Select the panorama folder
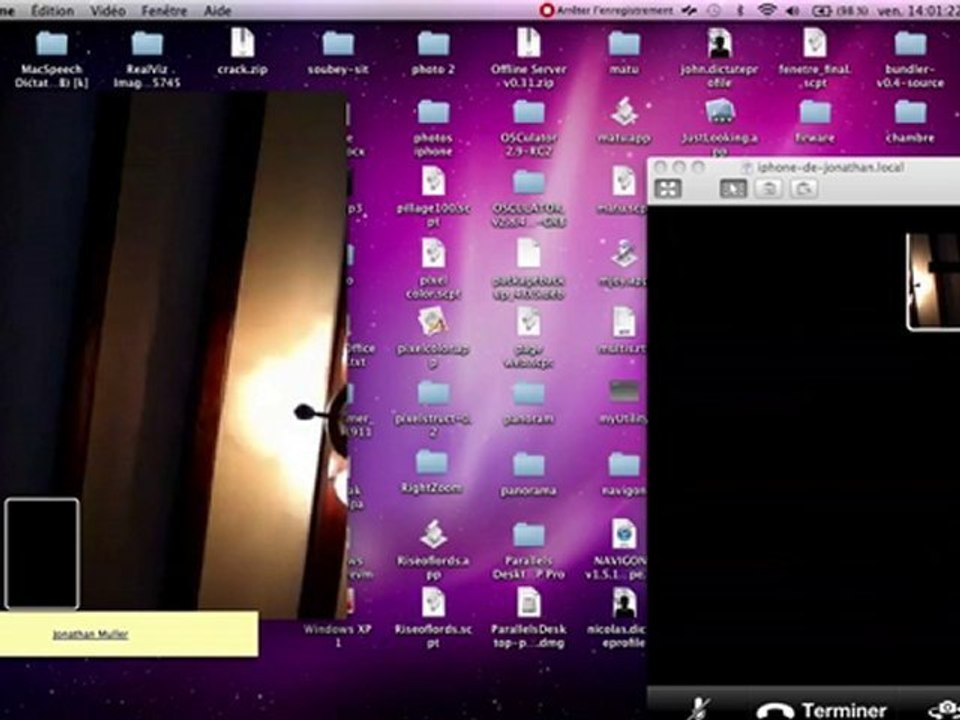The height and width of the screenshot is (720, 960). pos(528,474)
